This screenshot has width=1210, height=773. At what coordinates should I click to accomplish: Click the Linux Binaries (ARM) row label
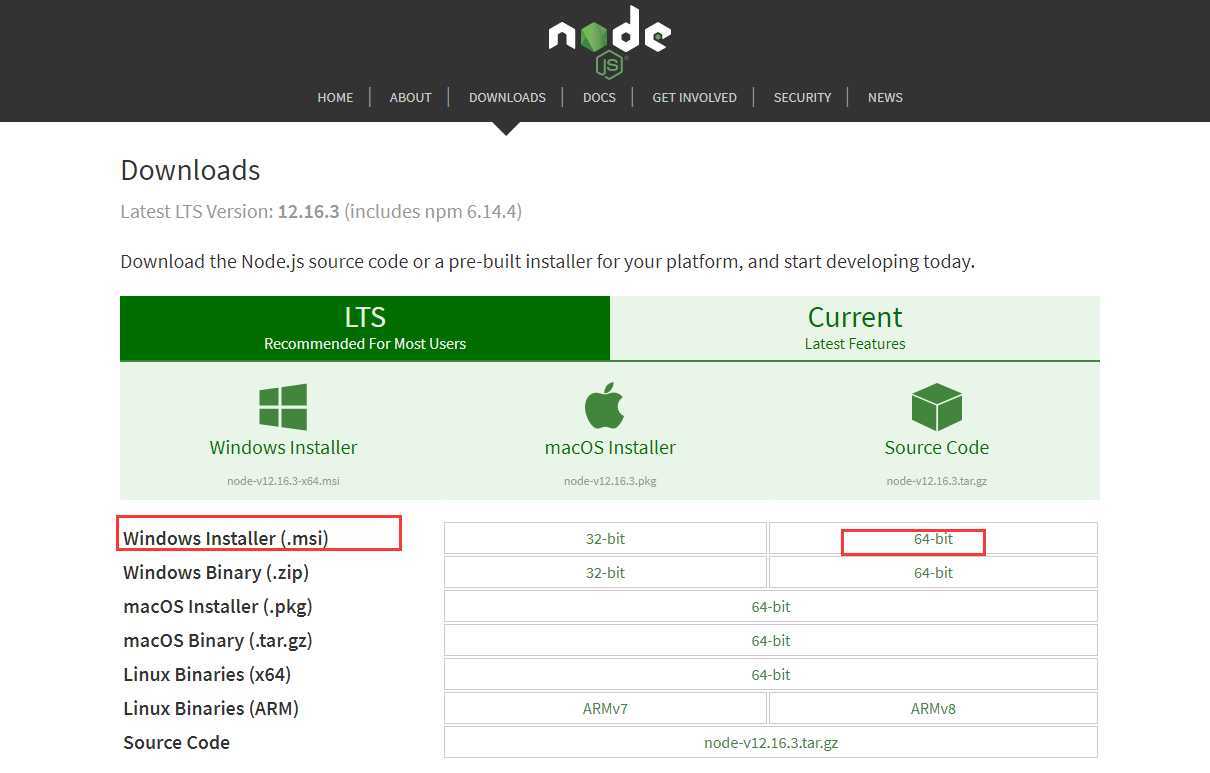coord(211,708)
